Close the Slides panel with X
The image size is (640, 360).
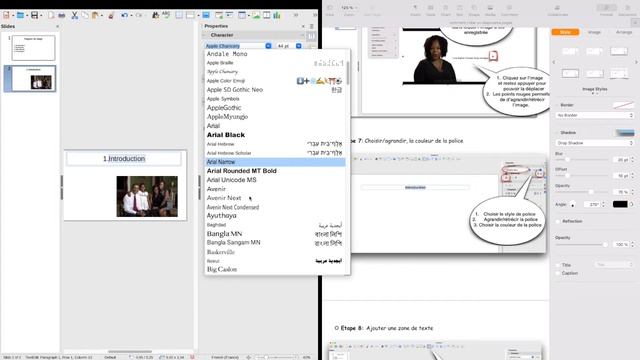tap(57, 26)
